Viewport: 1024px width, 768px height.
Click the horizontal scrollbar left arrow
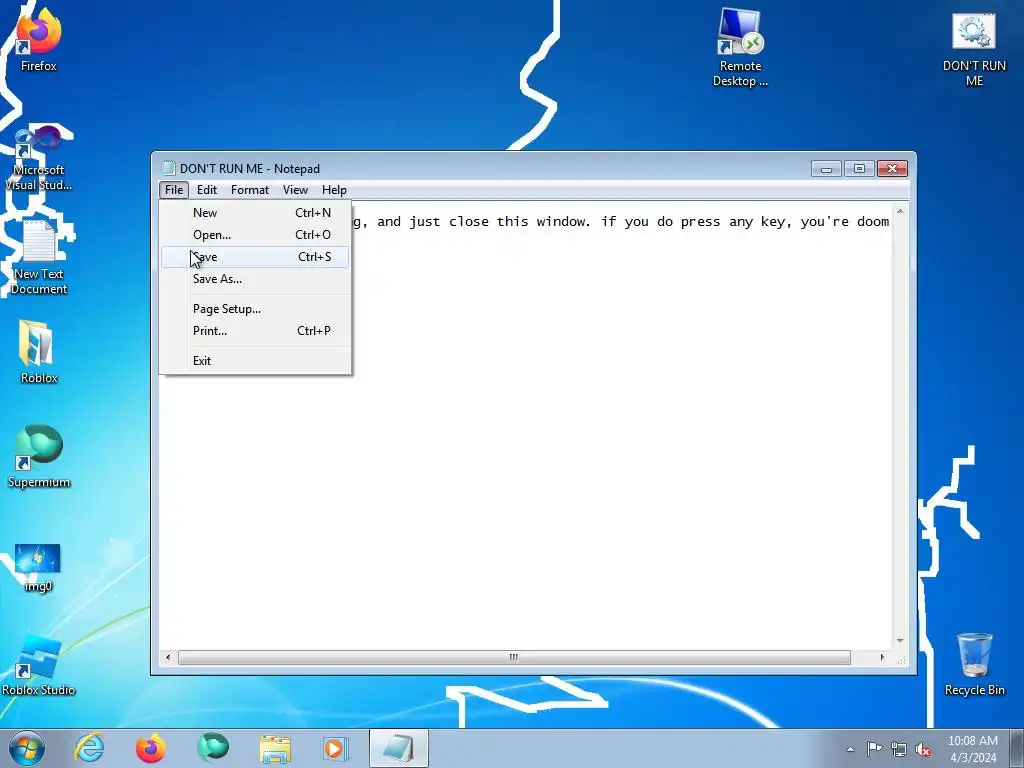pos(168,657)
